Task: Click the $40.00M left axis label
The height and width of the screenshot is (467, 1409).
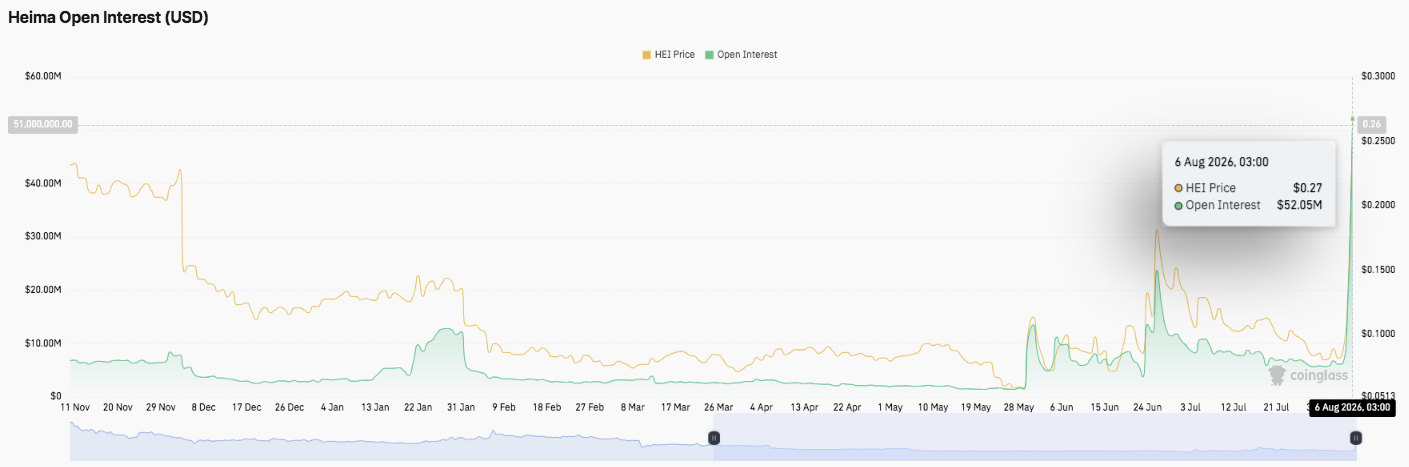Action: point(44,183)
